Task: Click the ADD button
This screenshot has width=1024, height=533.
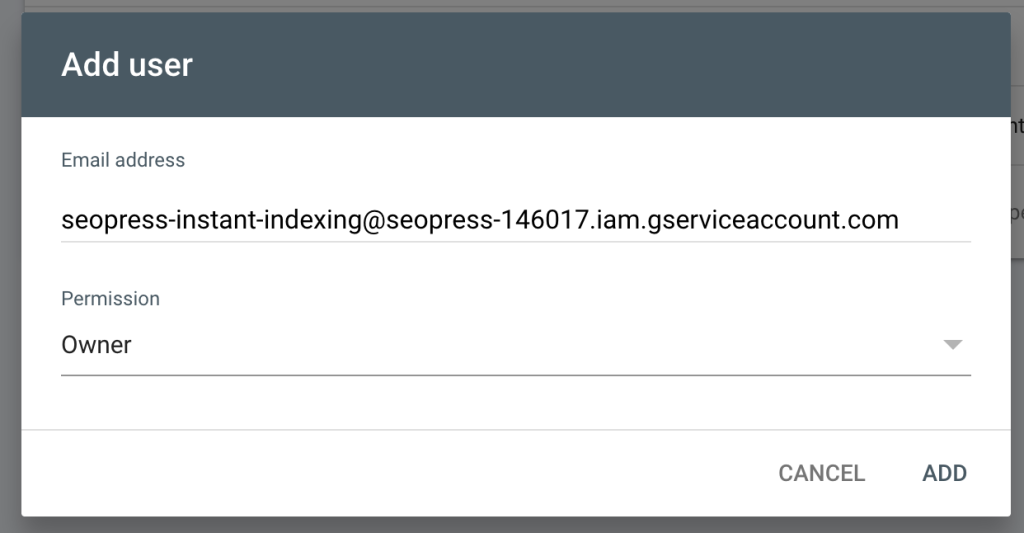Action: coord(944,473)
